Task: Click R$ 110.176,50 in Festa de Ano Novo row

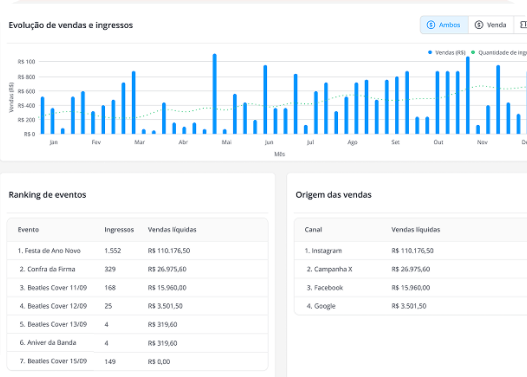Action: click(169, 251)
